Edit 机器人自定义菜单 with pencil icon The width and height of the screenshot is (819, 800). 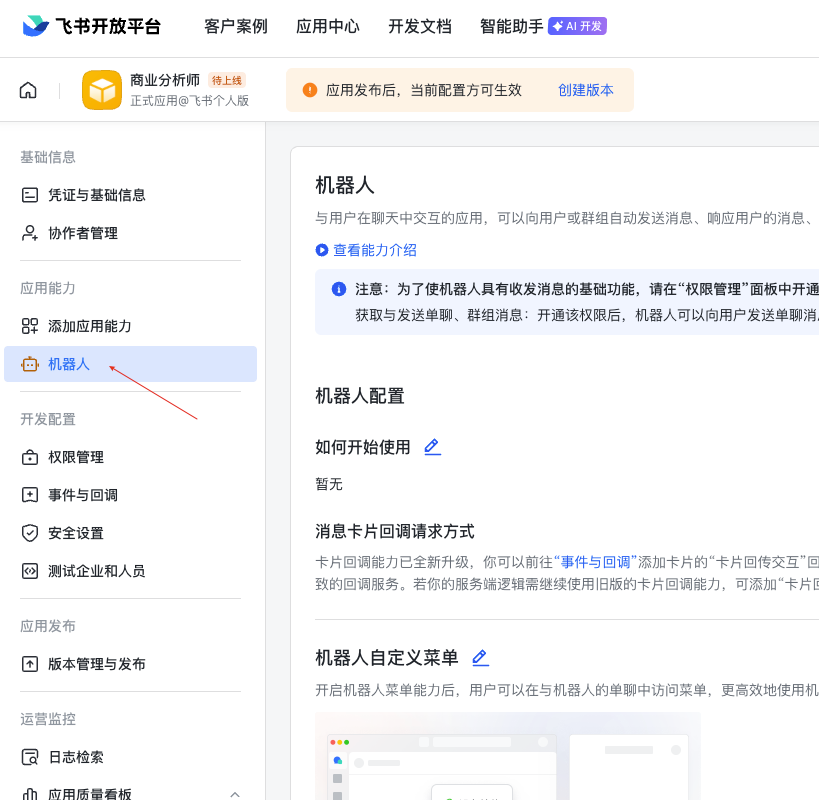[x=480, y=657]
